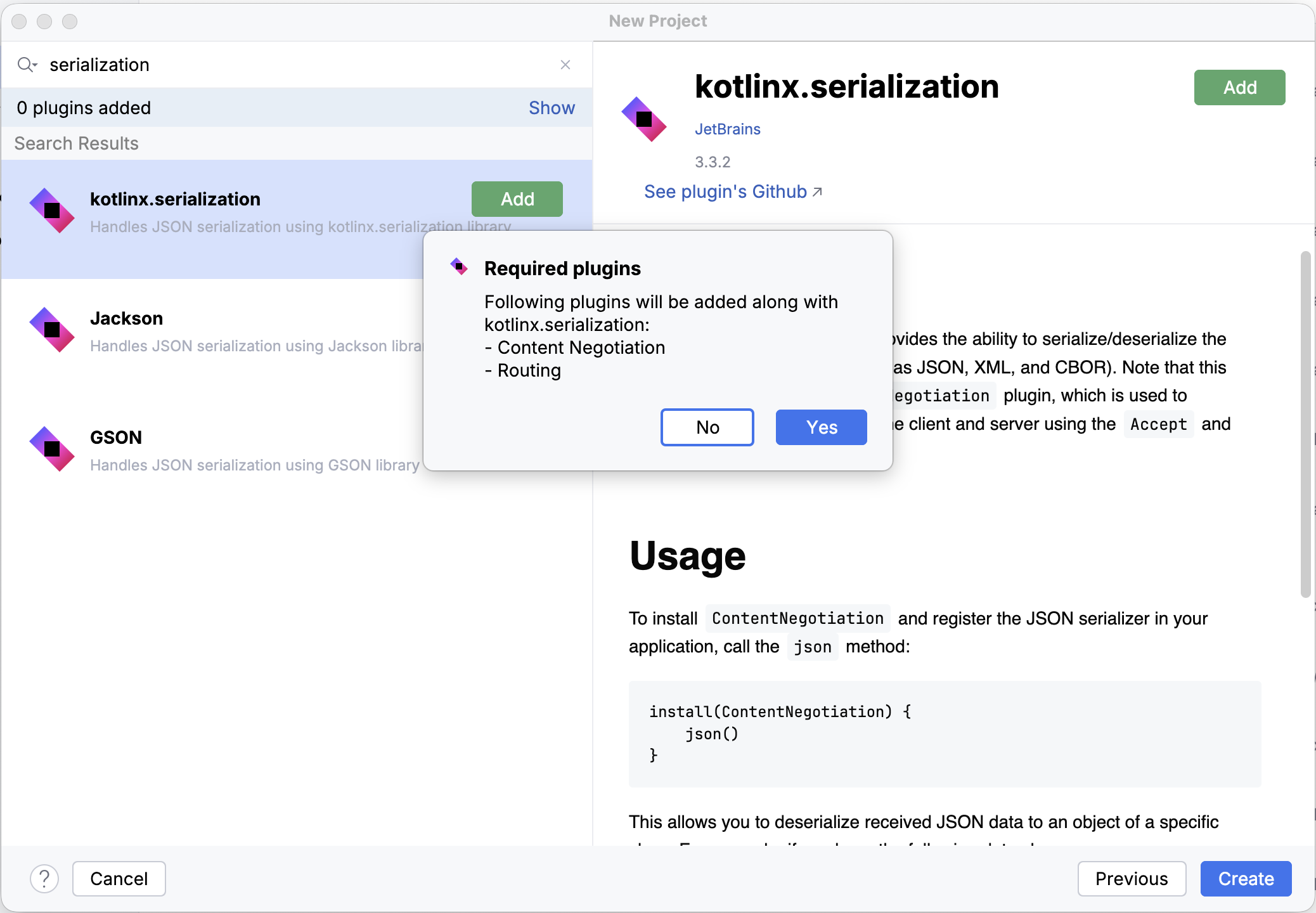Click the 'Search Results' header
Viewport: 1316px width, 913px height.
76,143
